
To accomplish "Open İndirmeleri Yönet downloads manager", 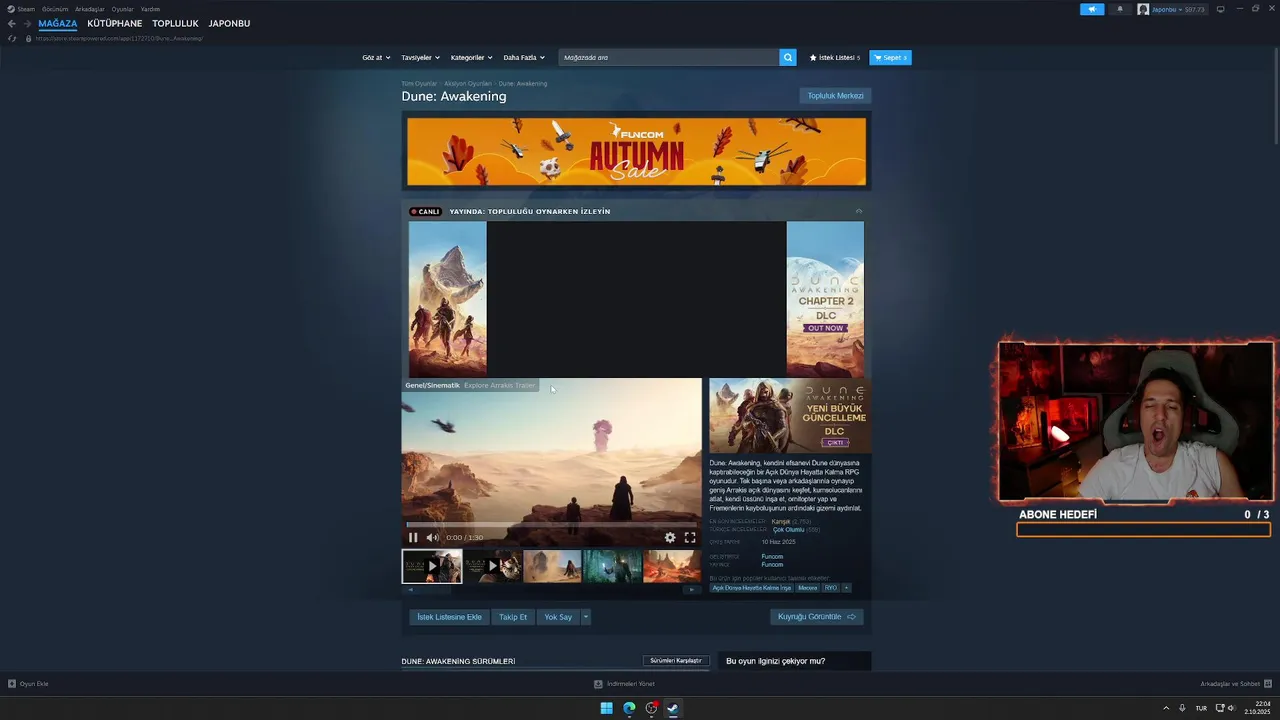I will (625, 684).
